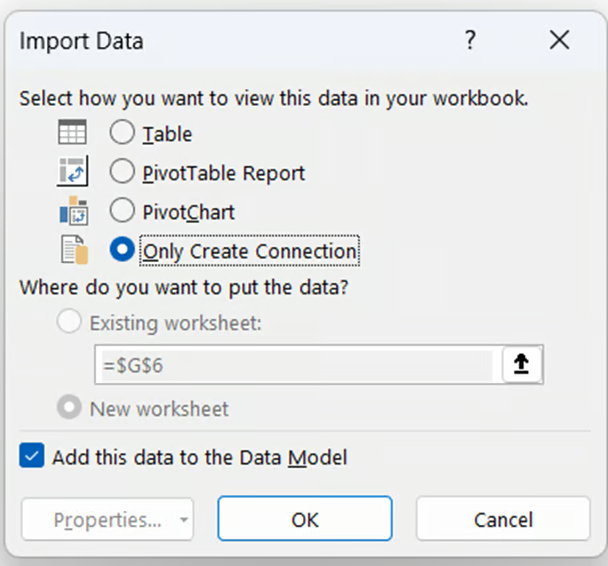
Task: Select the New worksheet radio button
Action: click(x=70, y=408)
